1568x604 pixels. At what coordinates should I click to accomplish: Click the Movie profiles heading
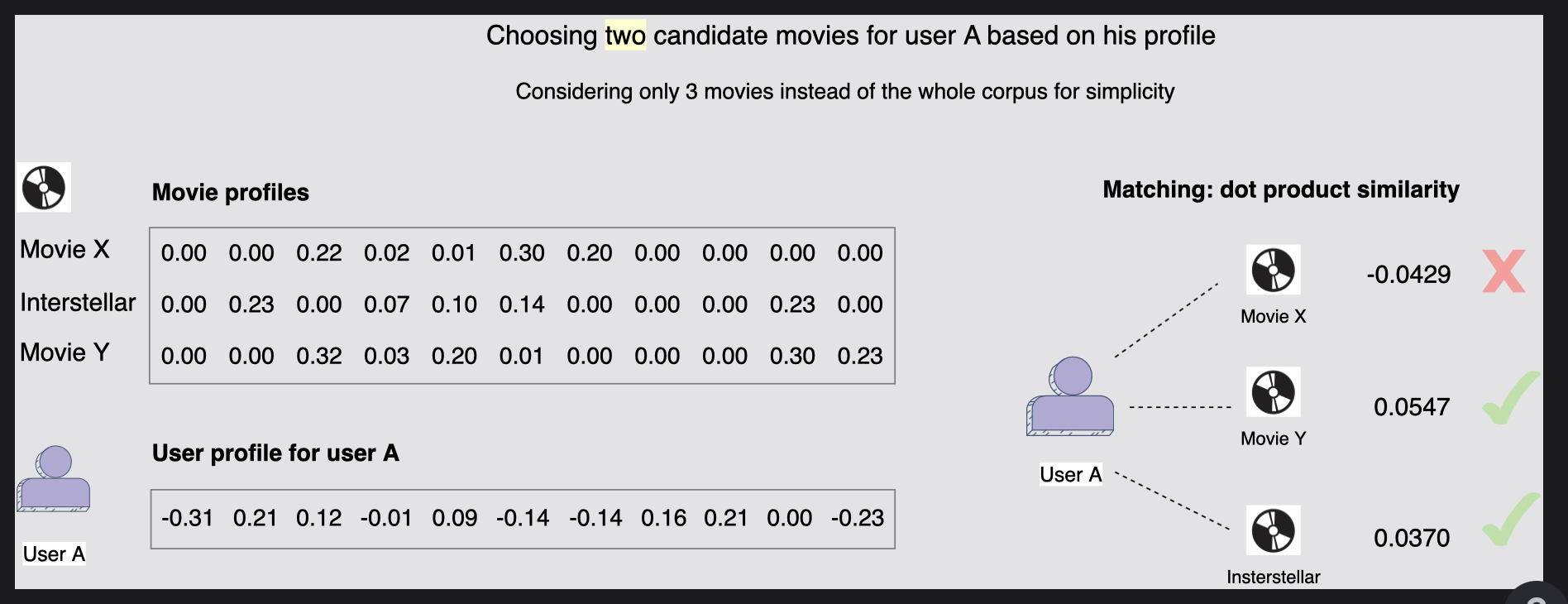pyautogui.click(x=230, y=193)
